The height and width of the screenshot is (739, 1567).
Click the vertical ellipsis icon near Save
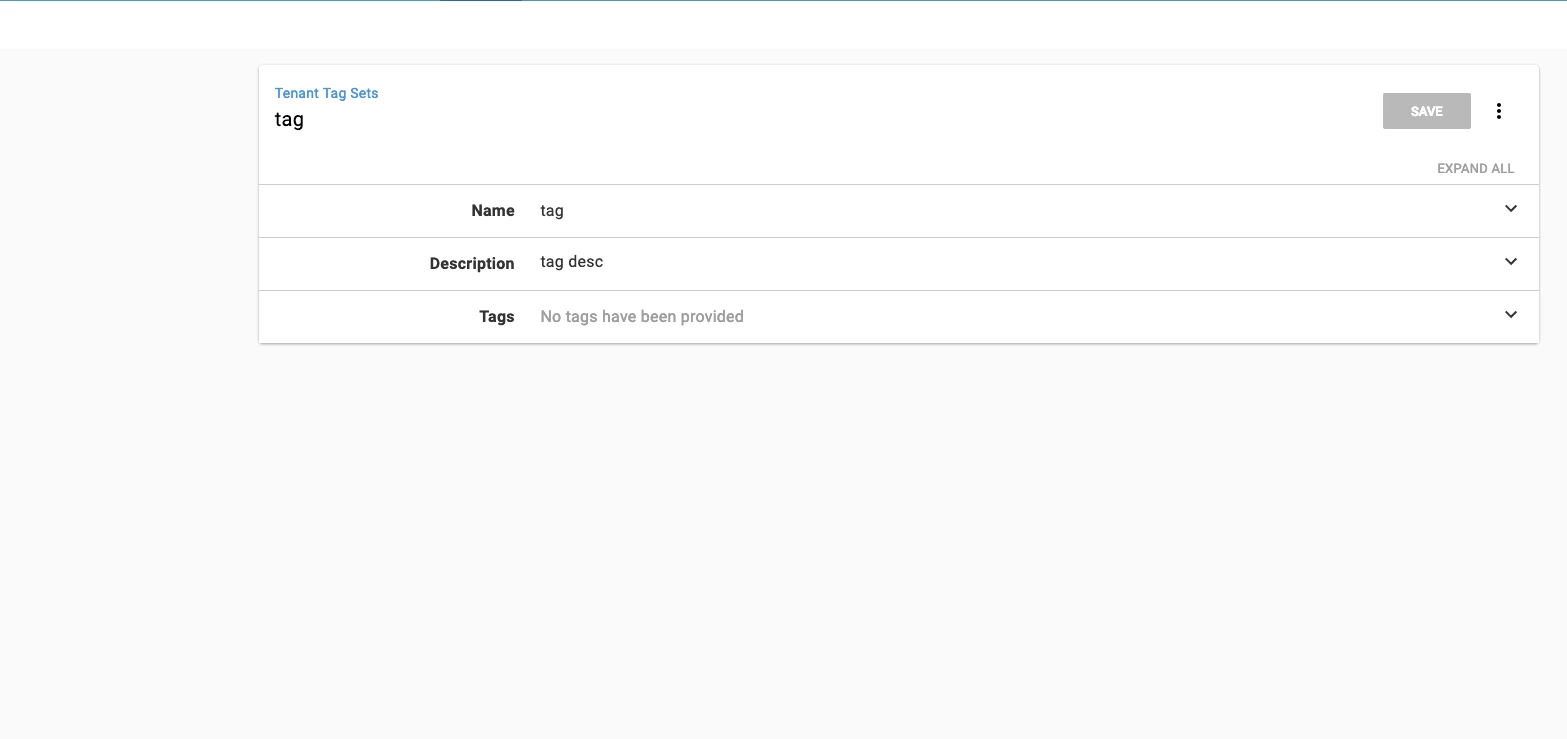coord(1499,111)
